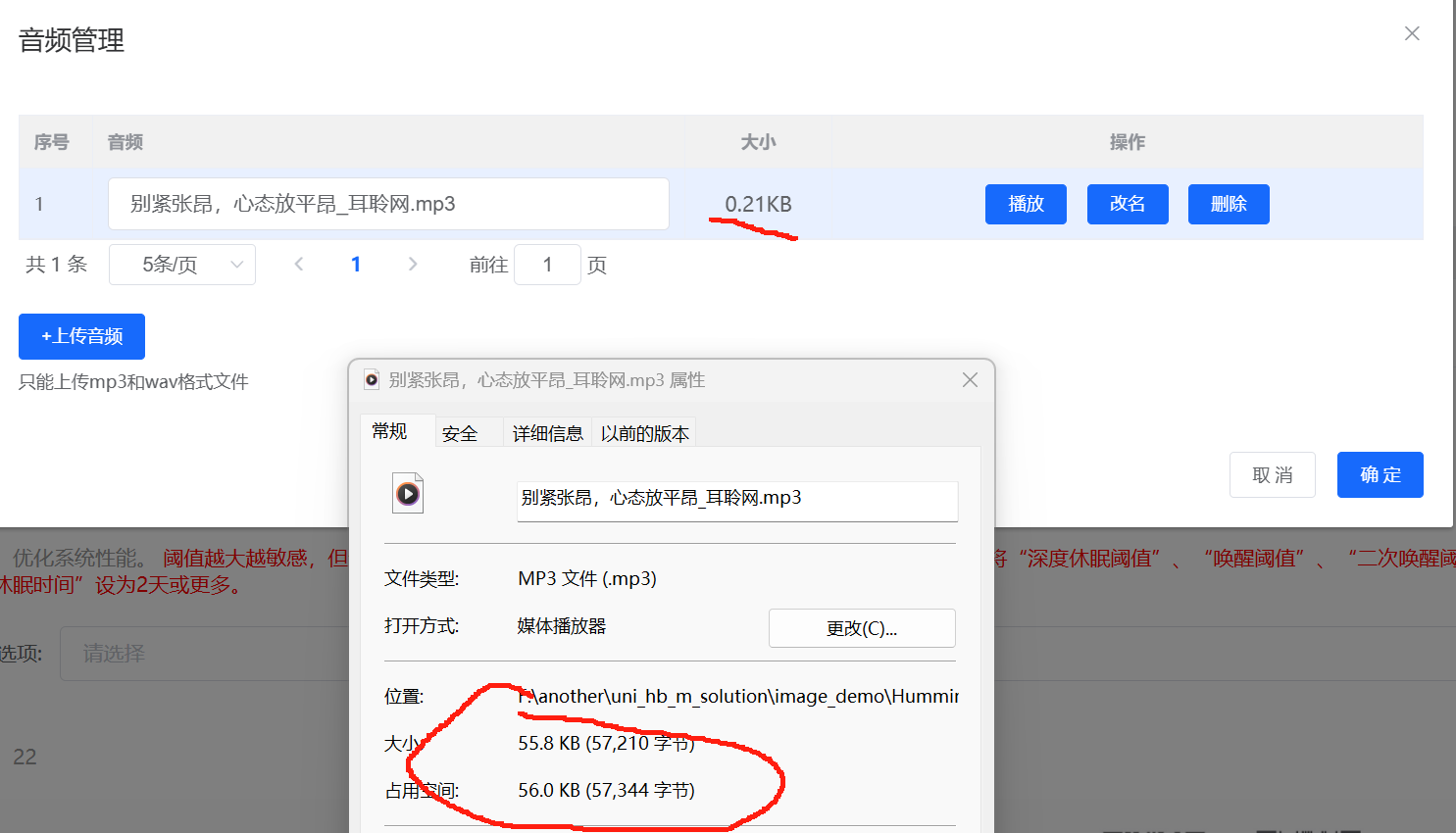Select page 1 in the pagination bar
Viewport: 1456px width, 833px height.
point(355,265)
